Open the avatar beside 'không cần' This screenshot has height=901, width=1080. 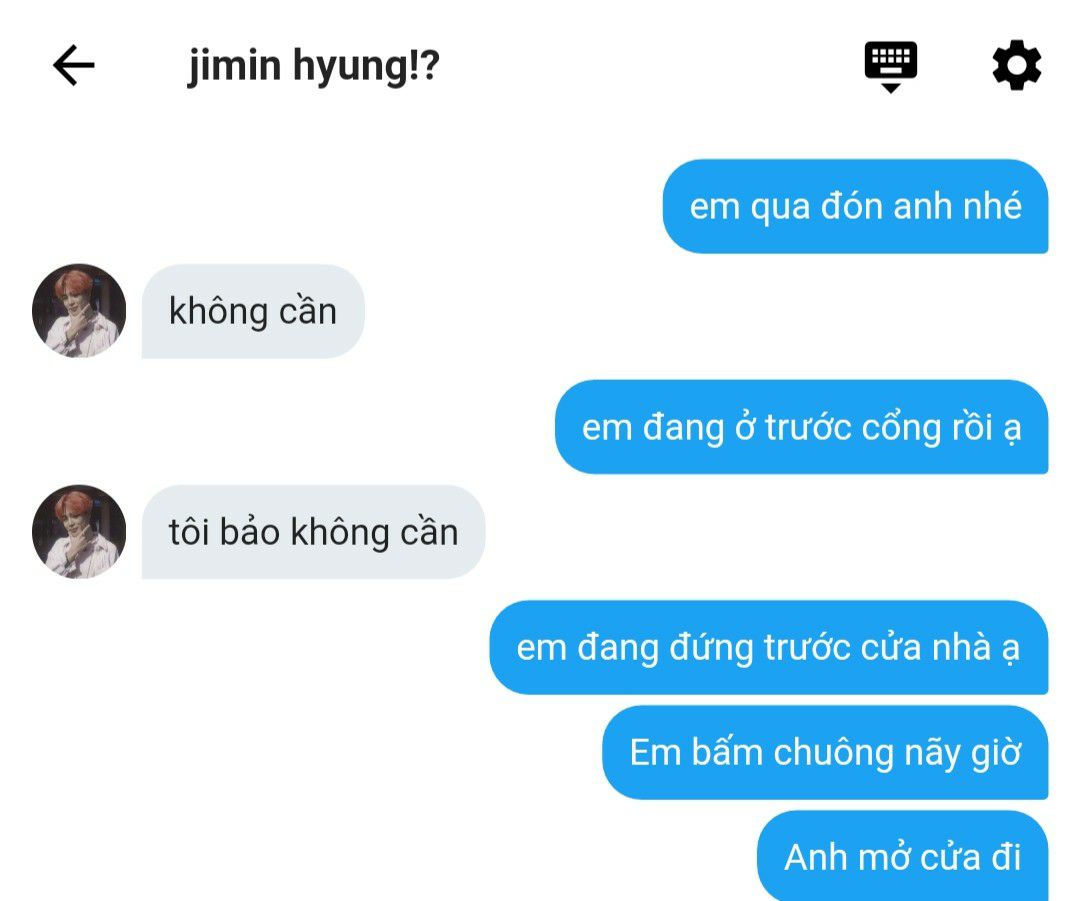click(x=79, y=311)
